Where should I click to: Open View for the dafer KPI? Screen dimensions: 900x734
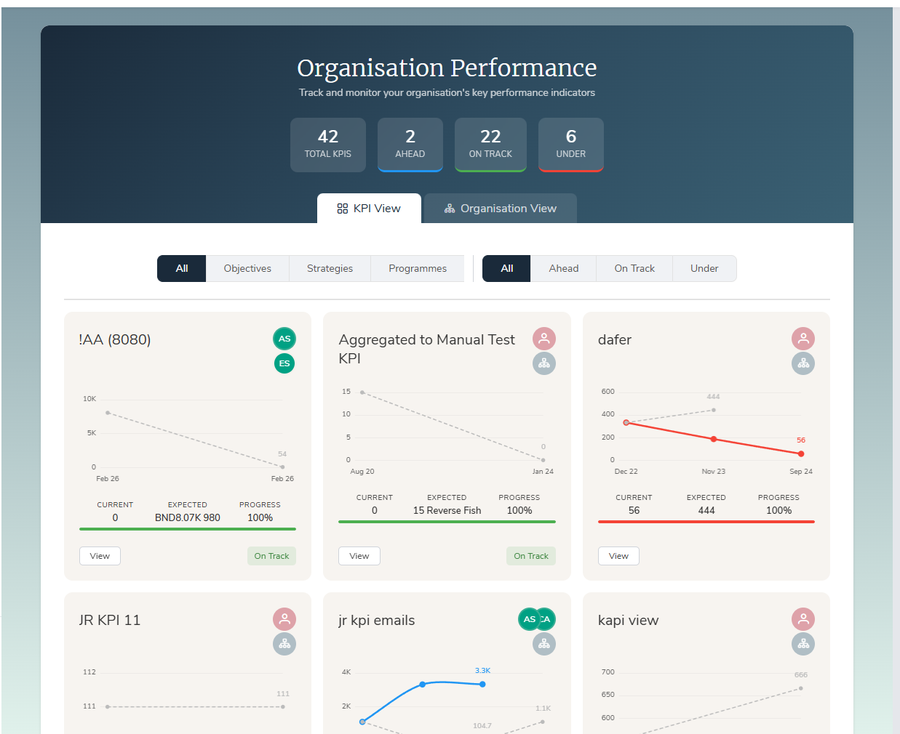pyautogui.click(x=618, y=556)
